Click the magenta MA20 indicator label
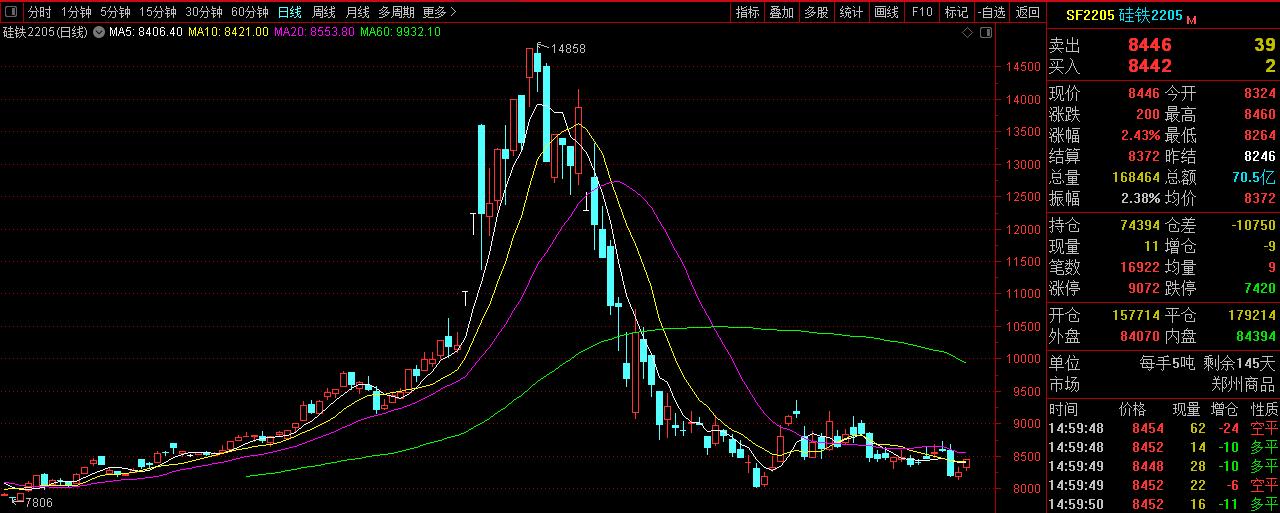The width and height of the screenshot is (1280, 513). pyautogui.click(x=314, y=32)
